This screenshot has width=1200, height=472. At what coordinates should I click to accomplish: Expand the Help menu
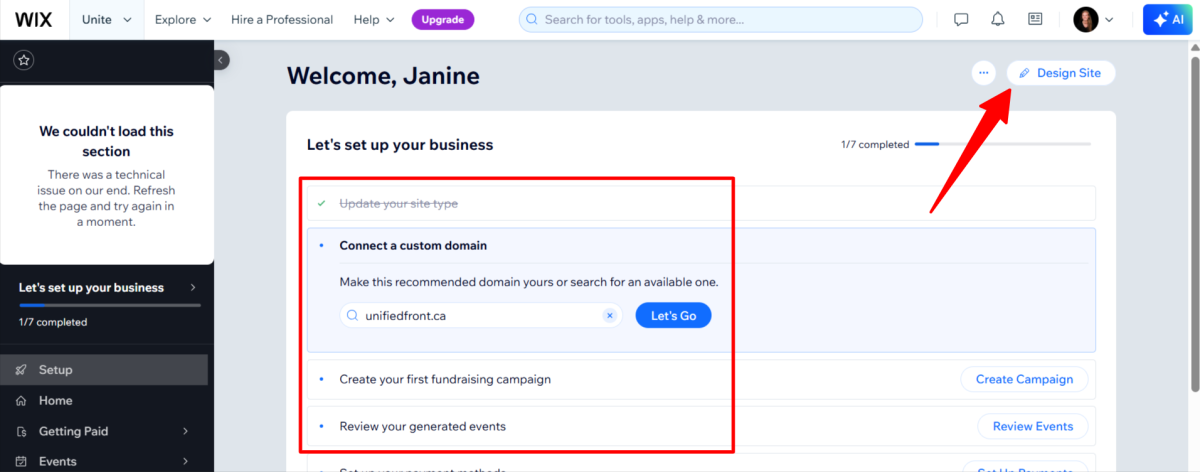374,19
